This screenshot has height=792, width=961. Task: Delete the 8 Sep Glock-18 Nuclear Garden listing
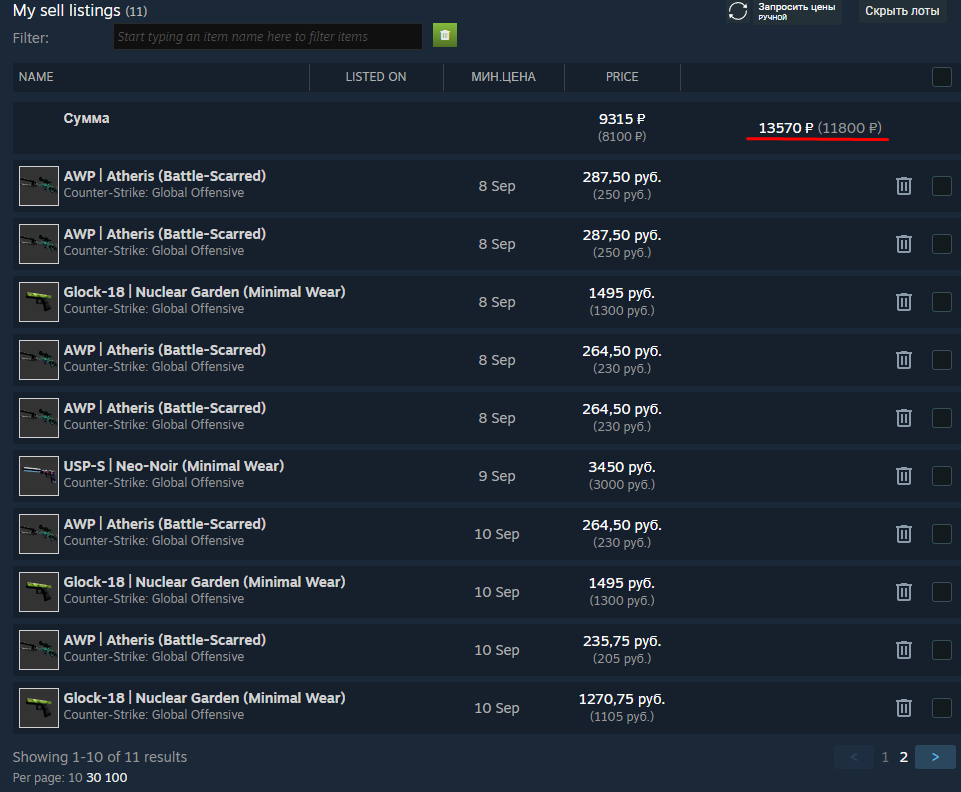pos(903,302)
